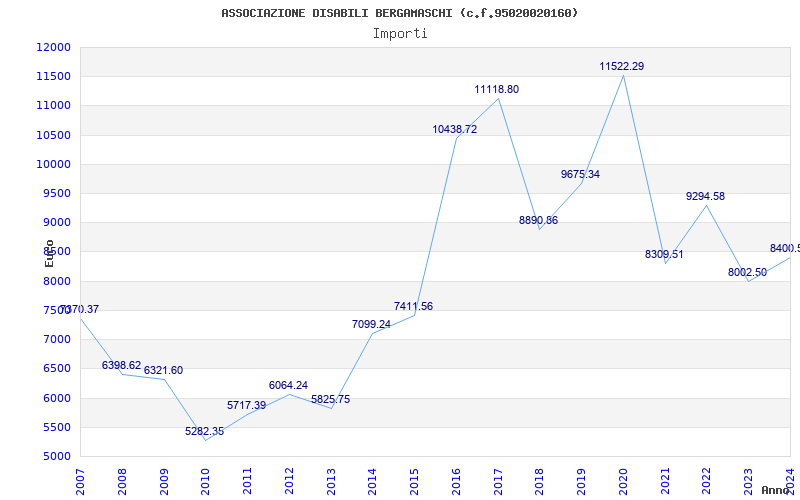The width and height of the screenshot is (800, 500).
Task: Click the 2012 x-axis year label
Action: pyautogui.click(x=289, y=482)
